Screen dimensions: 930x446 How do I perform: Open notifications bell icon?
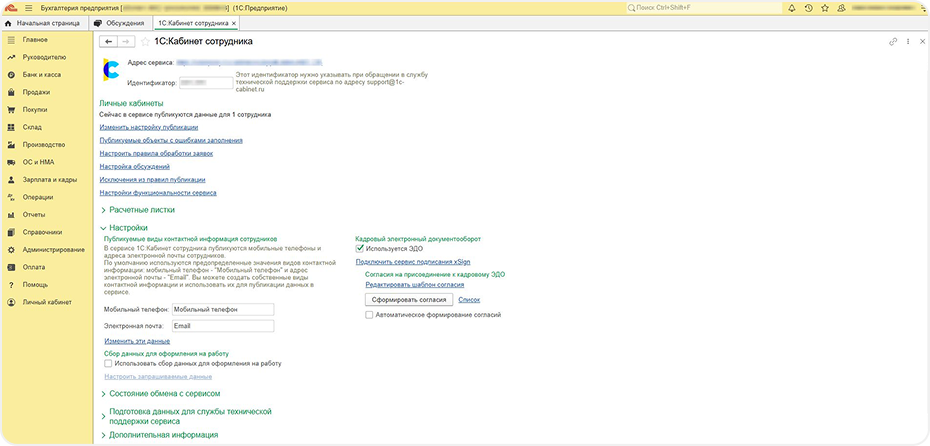tap(792, 8)
